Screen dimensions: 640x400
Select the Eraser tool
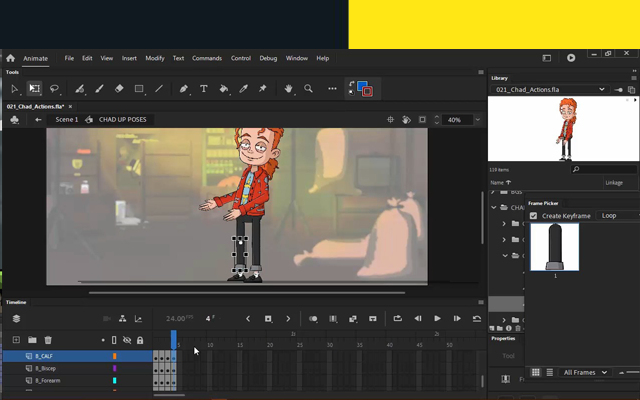click(119, 89)
